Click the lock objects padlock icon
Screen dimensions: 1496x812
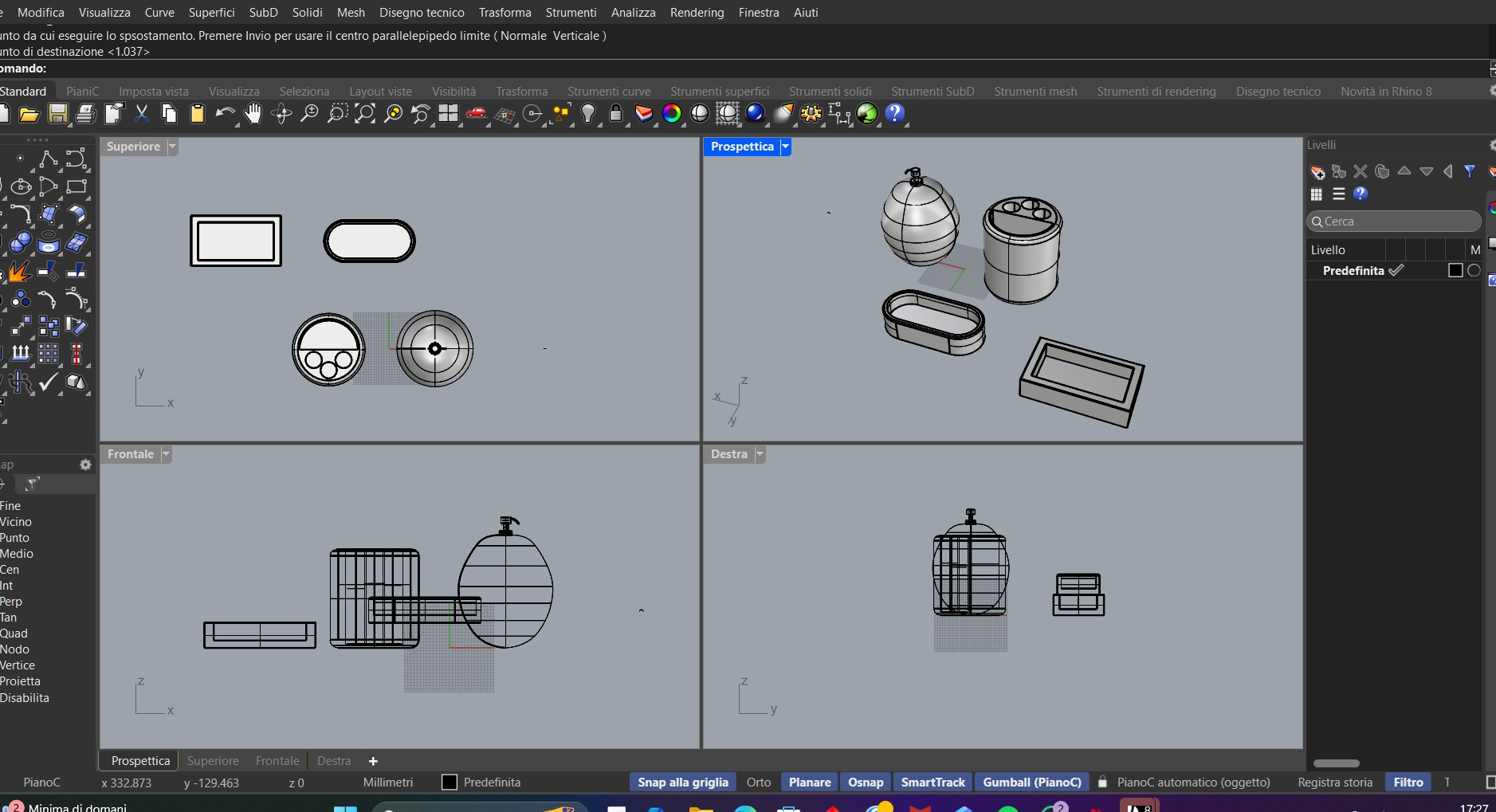(x=616, y=114)
